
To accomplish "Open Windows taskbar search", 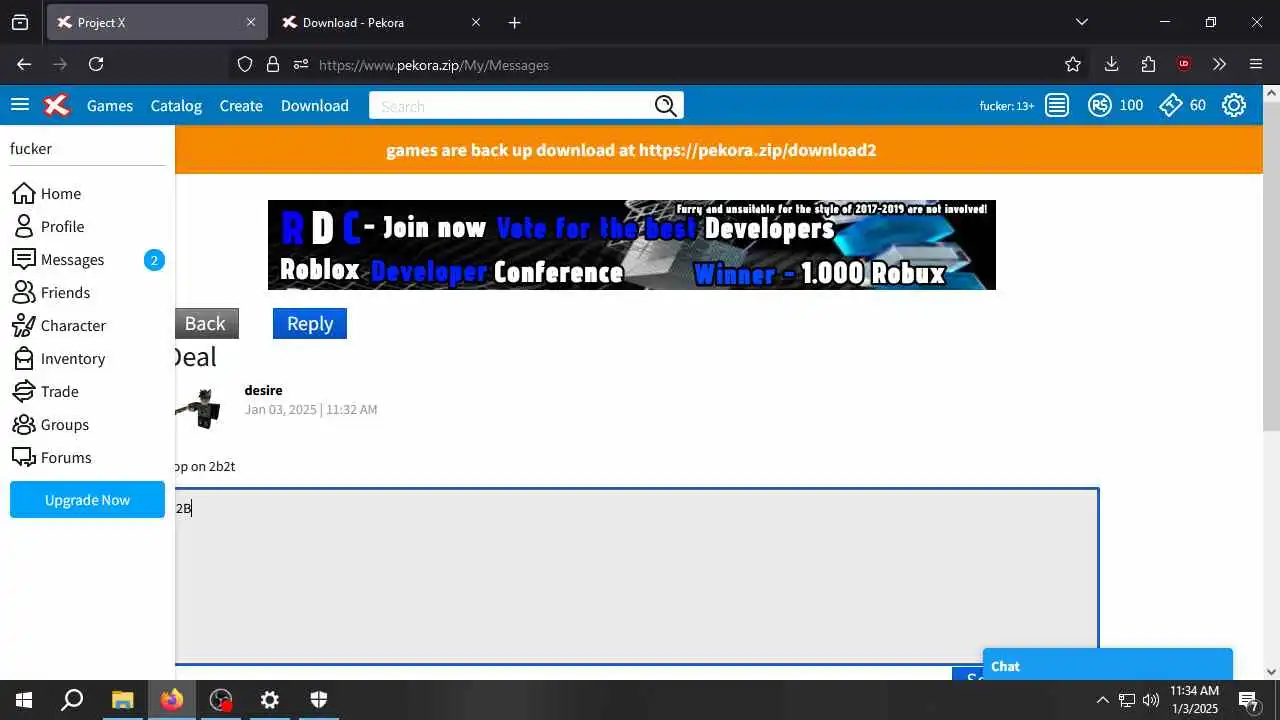I will (72, 700).
